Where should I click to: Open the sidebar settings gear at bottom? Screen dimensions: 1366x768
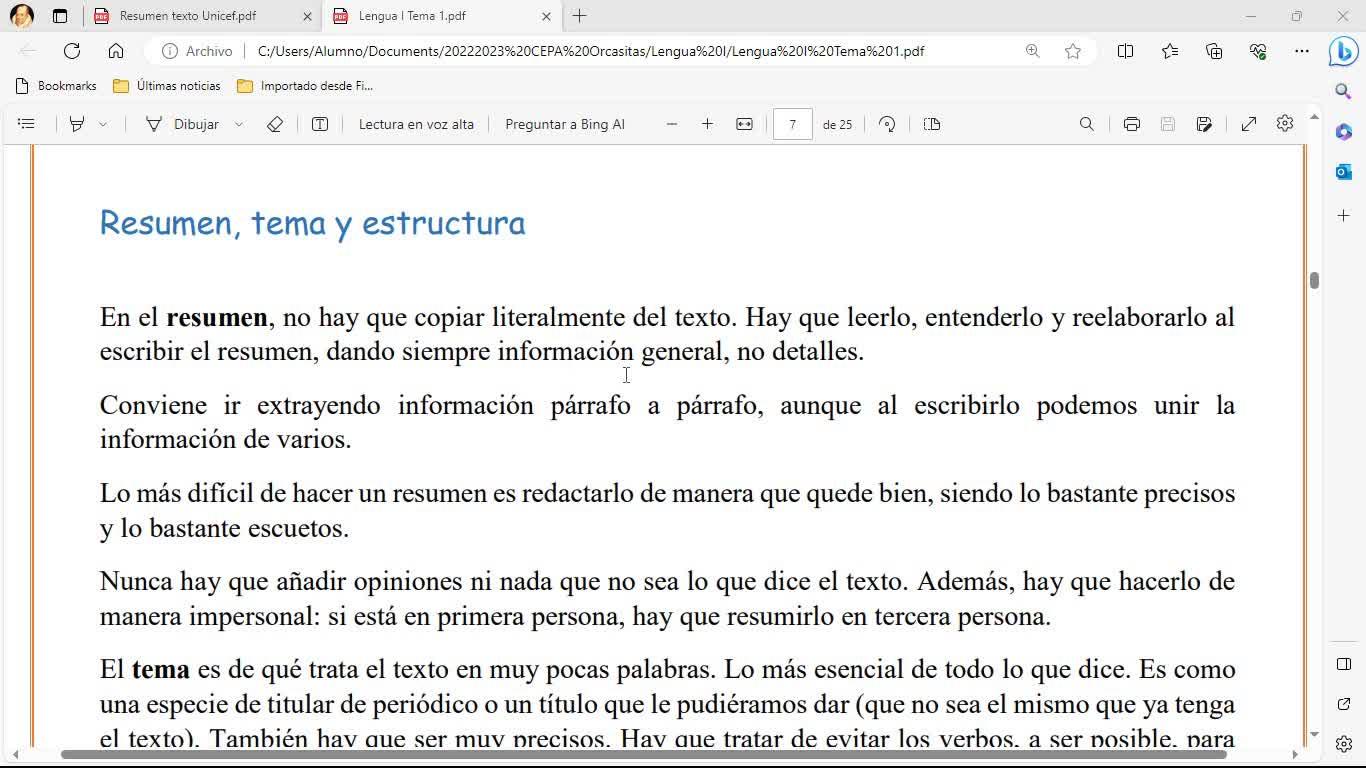1344,744
